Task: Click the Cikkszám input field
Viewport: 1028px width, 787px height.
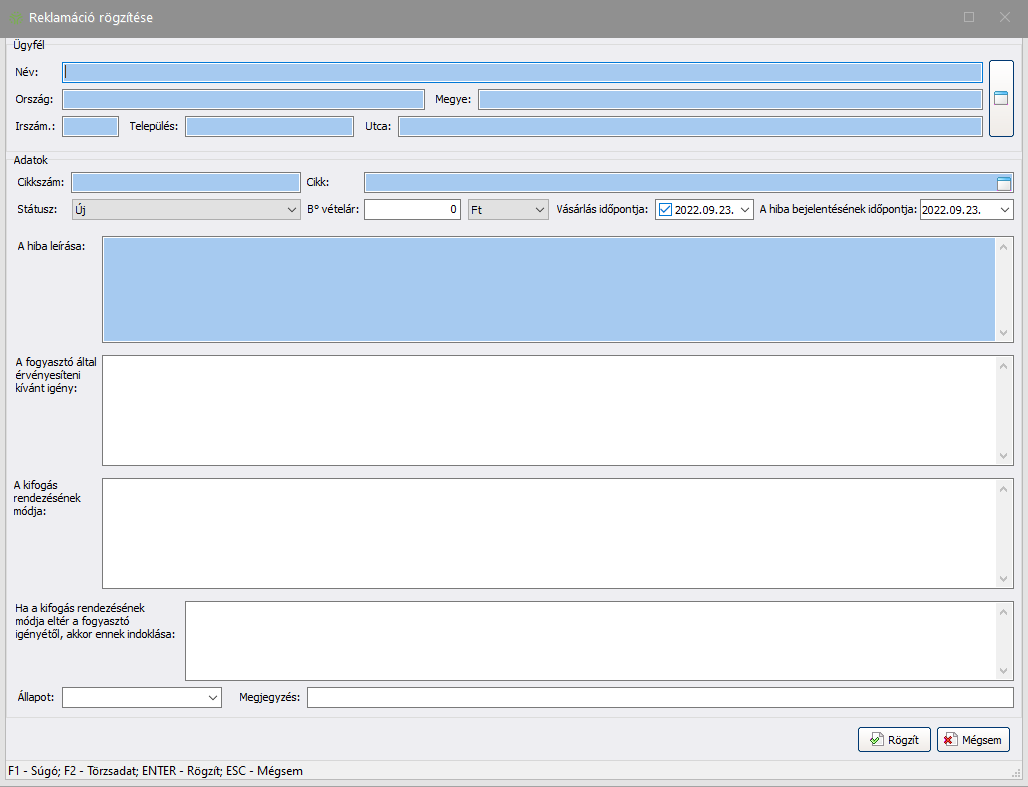Action: click(185, 182)
